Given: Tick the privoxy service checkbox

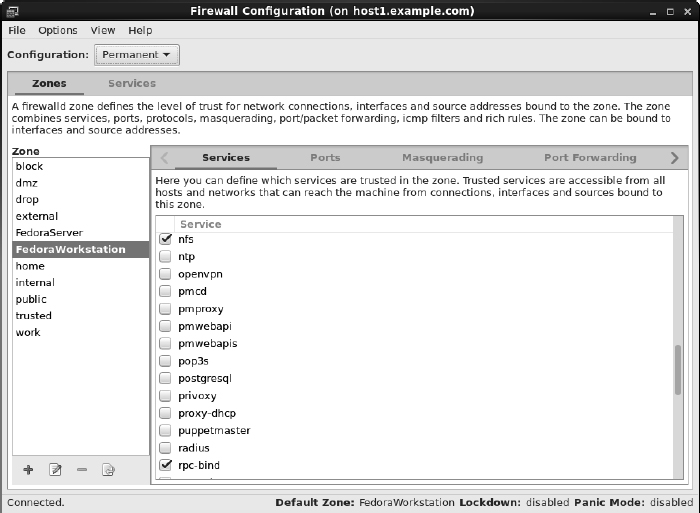Looking at the screenshot, I should (x=165, y=396).
